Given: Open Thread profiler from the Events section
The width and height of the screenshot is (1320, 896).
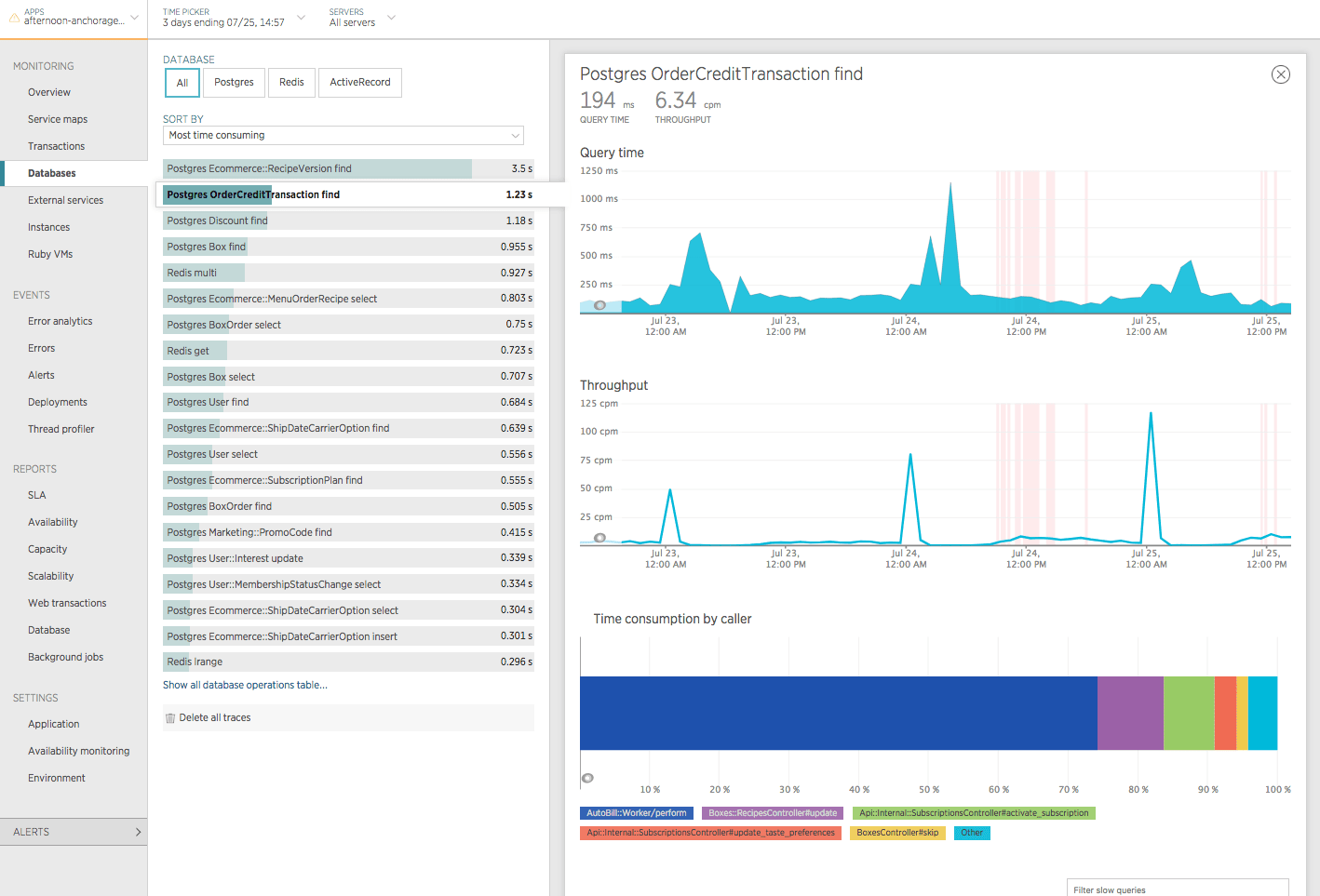Looking at the screenshot, I should [61, 428].
